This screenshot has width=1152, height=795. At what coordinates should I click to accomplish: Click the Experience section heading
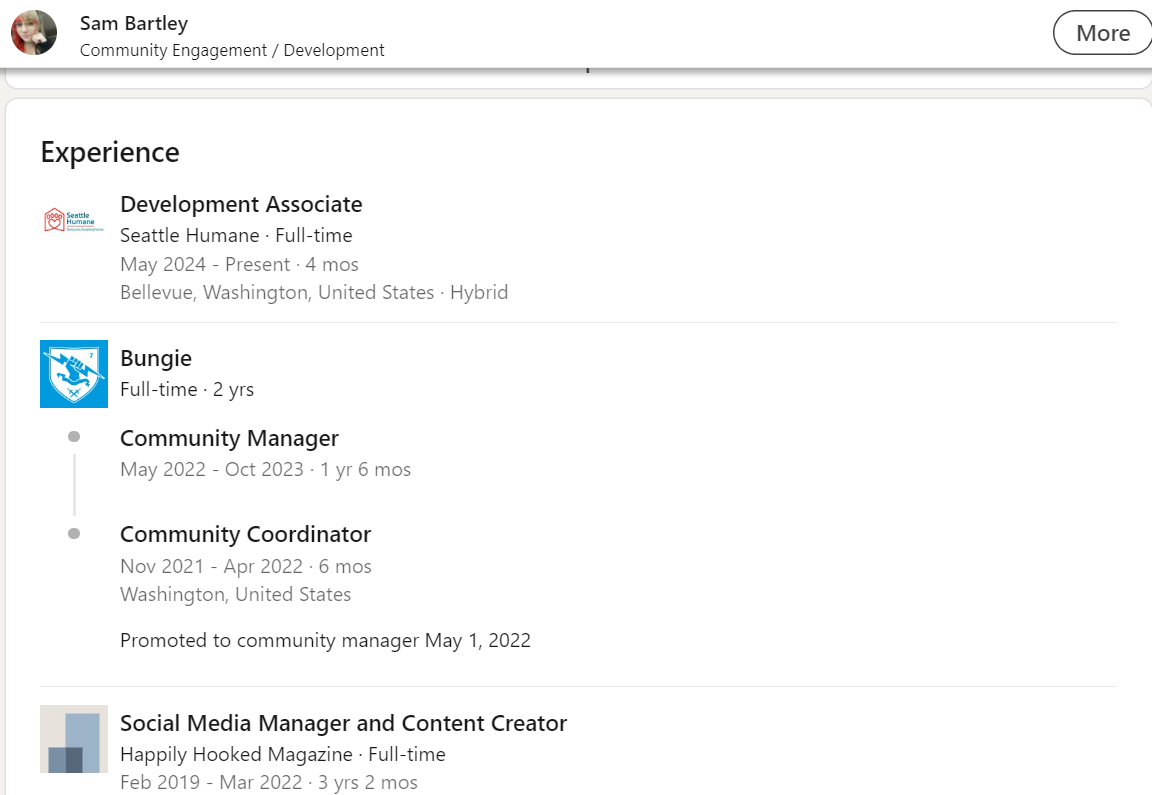click(110, 152)
